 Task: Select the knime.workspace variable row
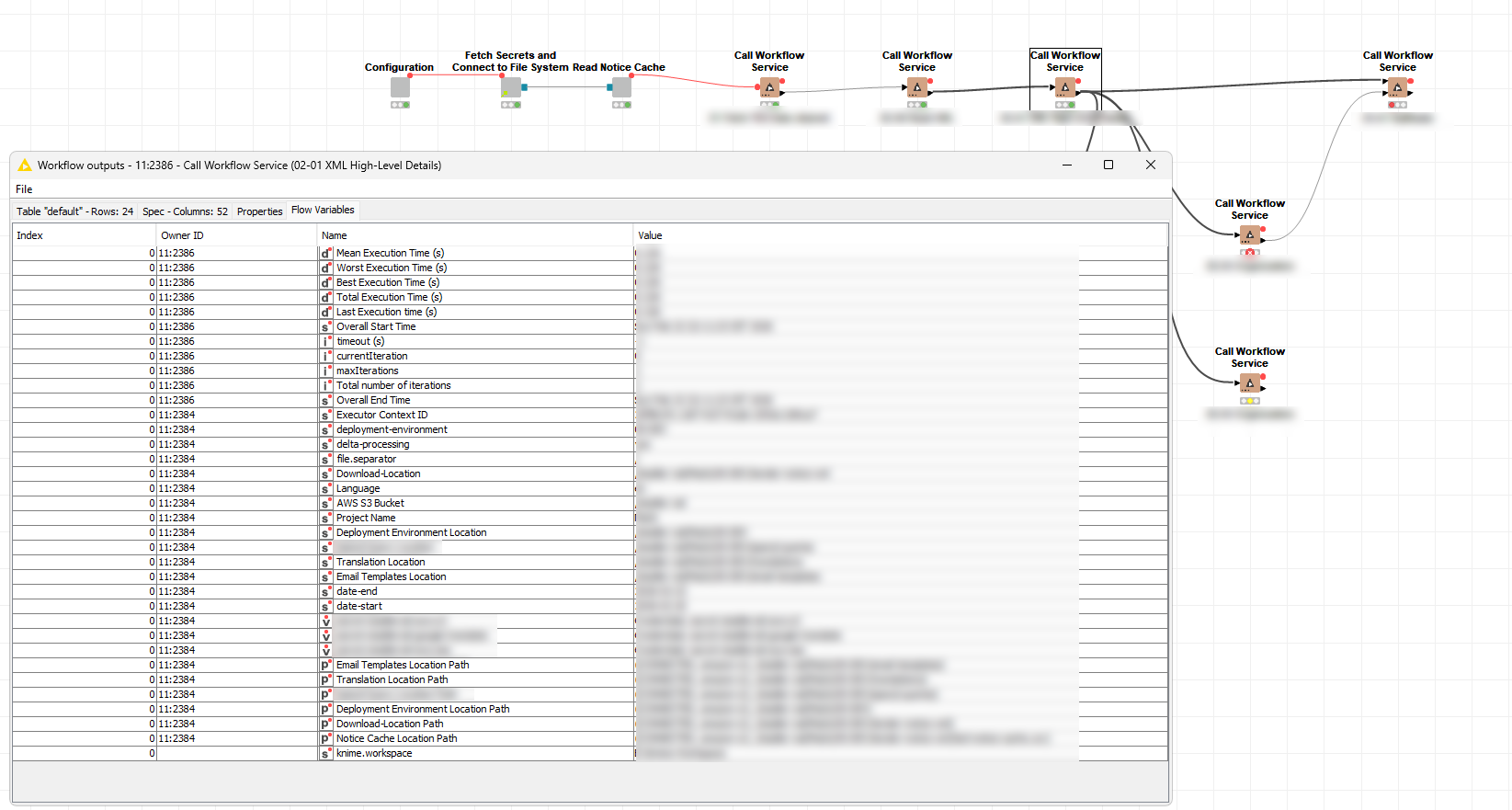tap(374, 753)
